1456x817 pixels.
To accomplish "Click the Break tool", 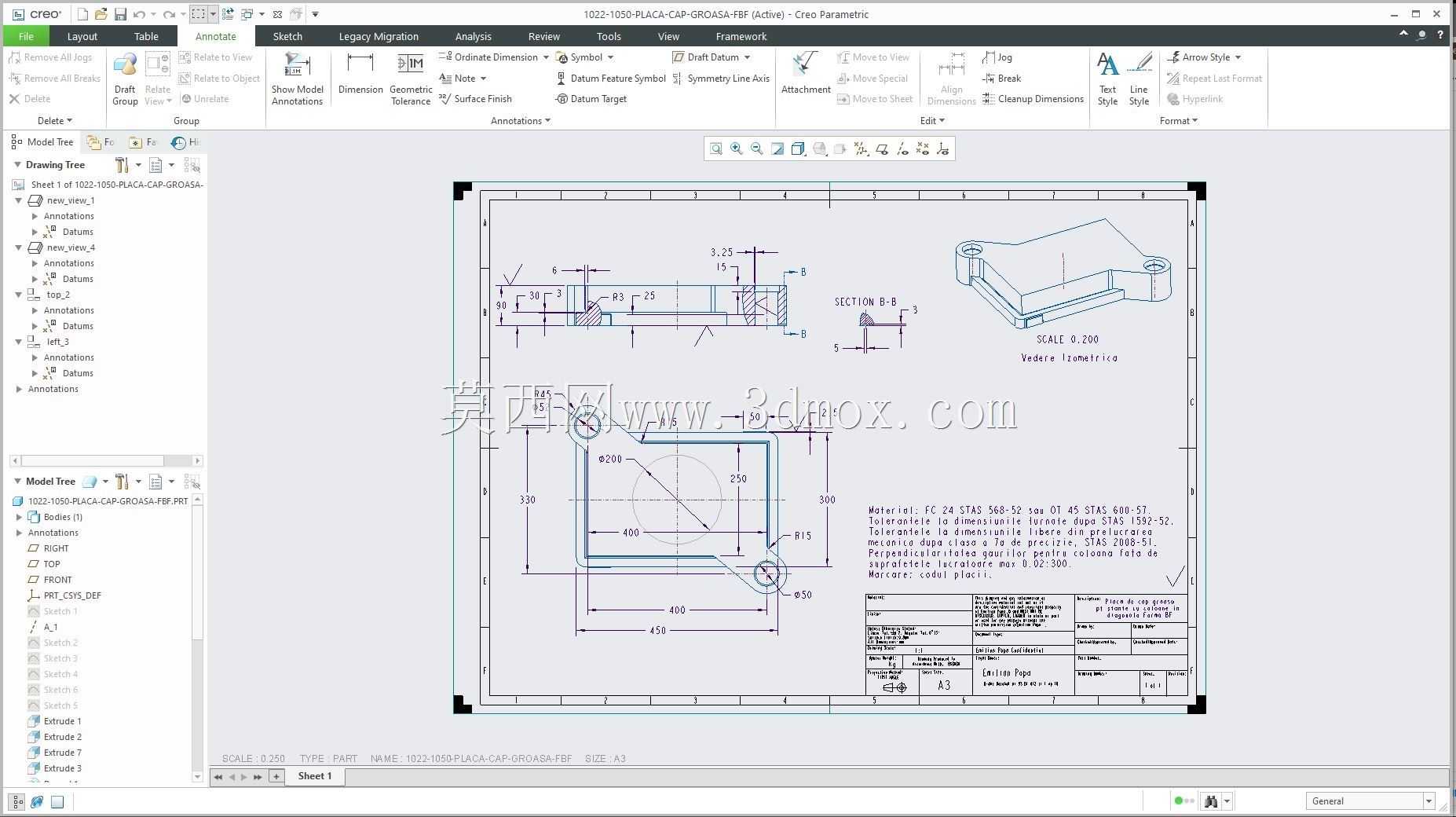I will tap(1002, 79).
